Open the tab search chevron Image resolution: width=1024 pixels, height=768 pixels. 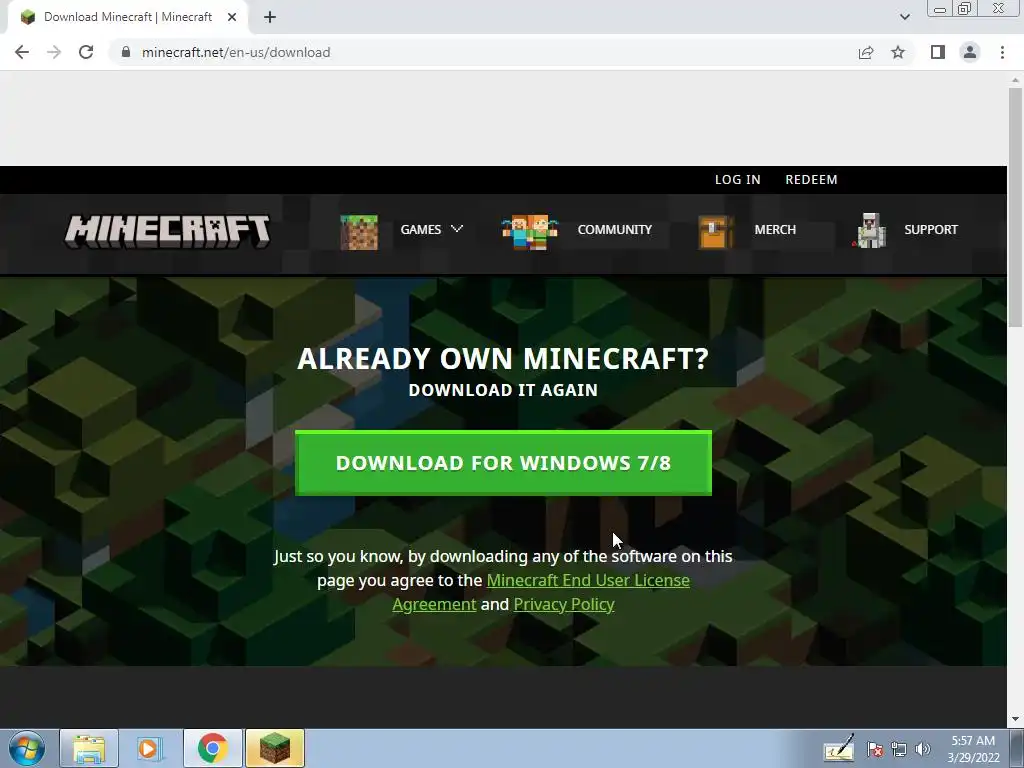click(x=904, y=17)
